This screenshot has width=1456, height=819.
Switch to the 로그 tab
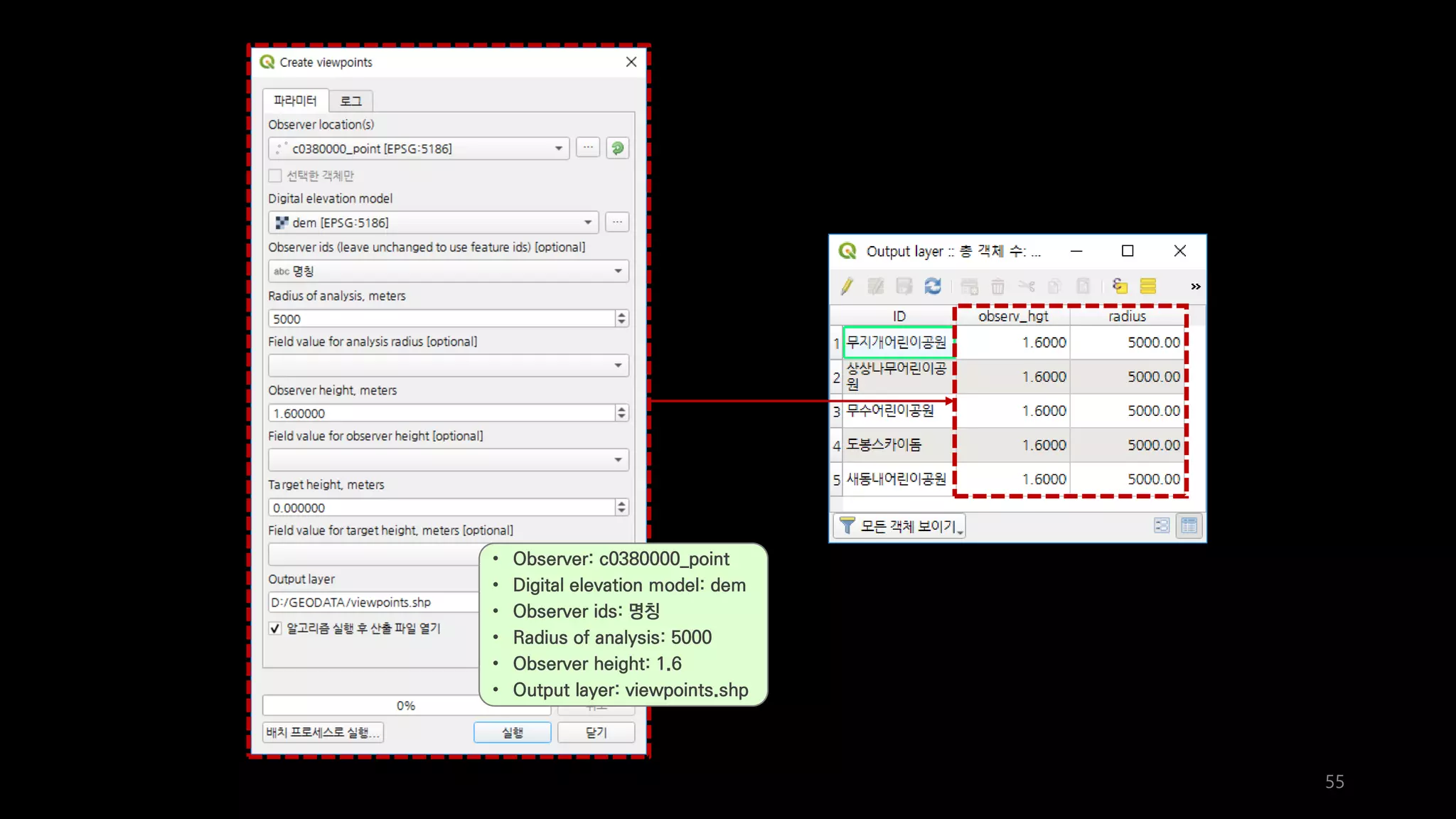[350, 101]
